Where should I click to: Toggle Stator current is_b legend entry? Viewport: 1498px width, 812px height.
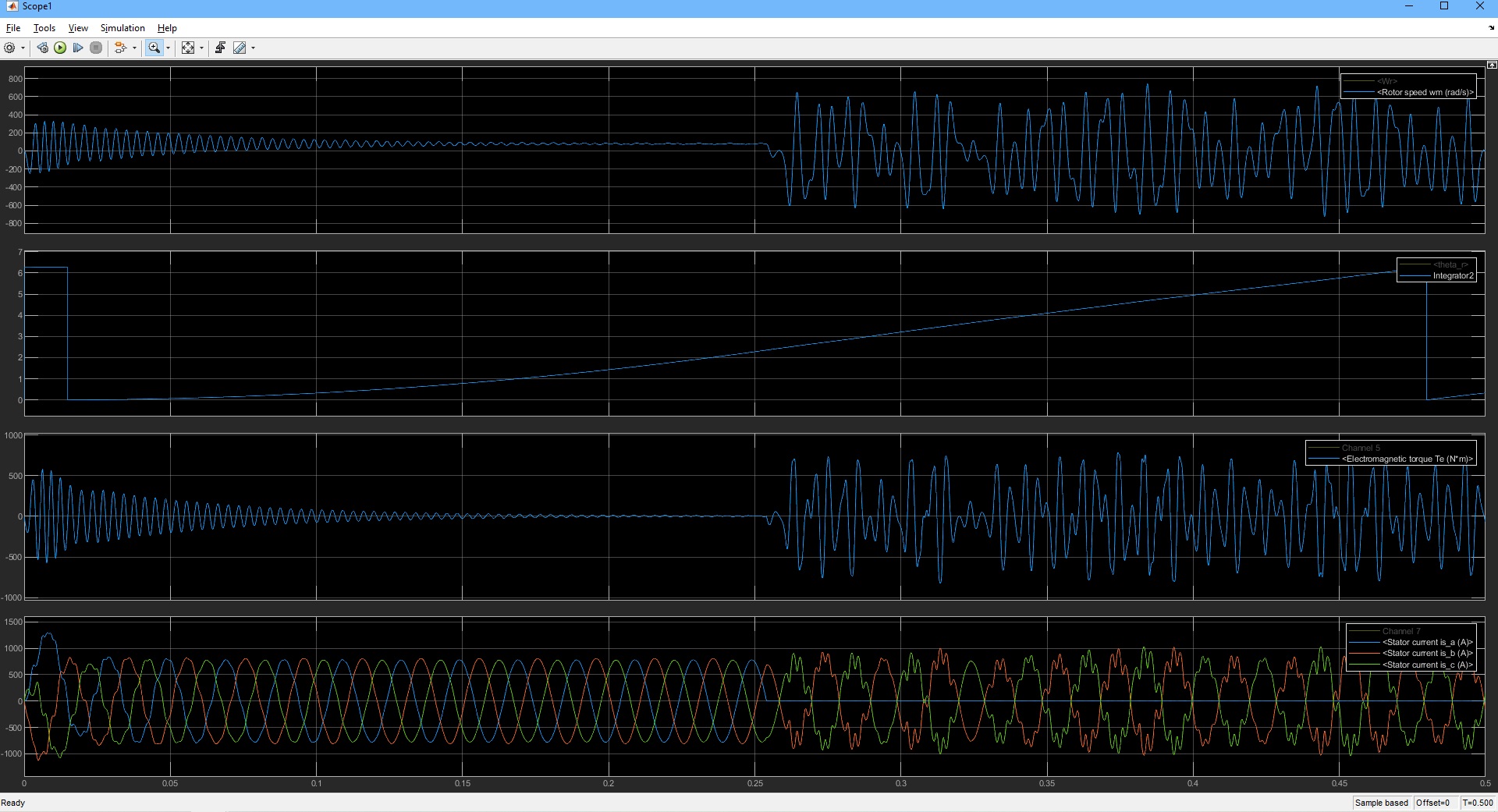pos(1427,654)
